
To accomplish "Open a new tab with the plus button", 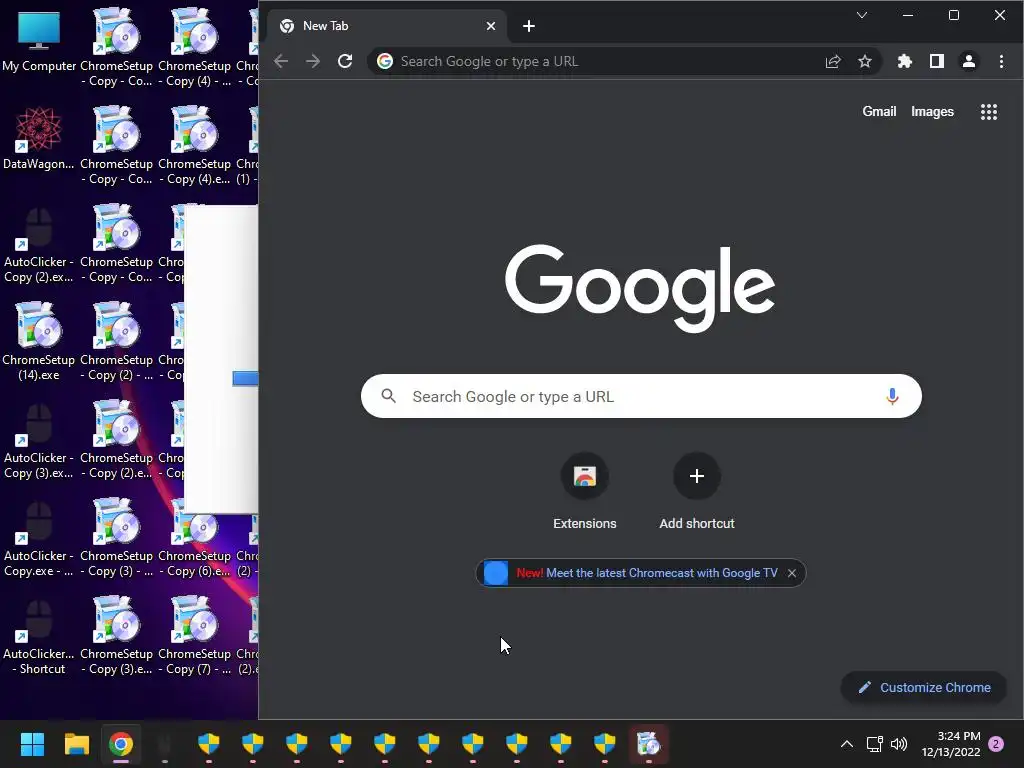I will click(x=529, y=26).
